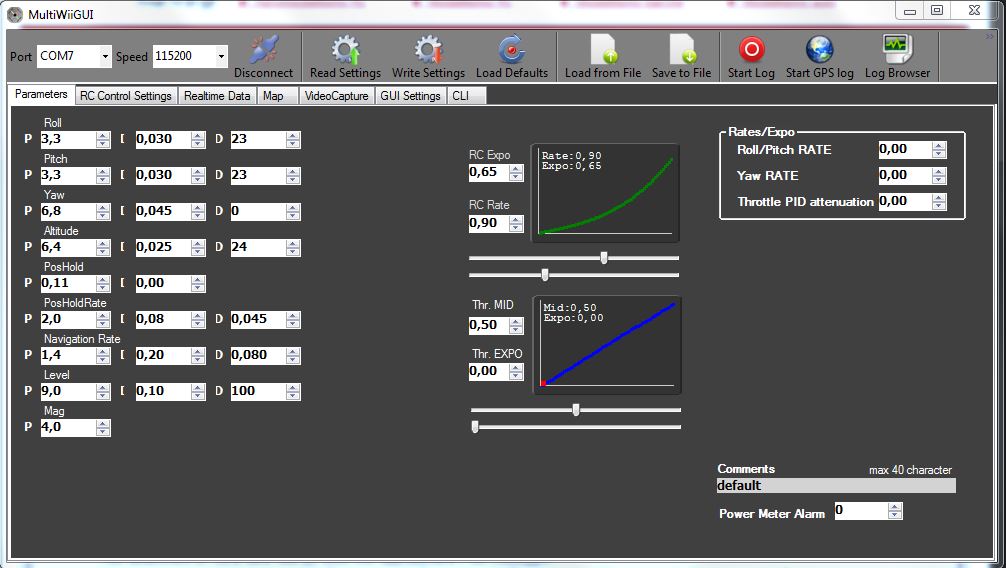Click the Power Meter Alarm stepper arrows

point(896,511)
